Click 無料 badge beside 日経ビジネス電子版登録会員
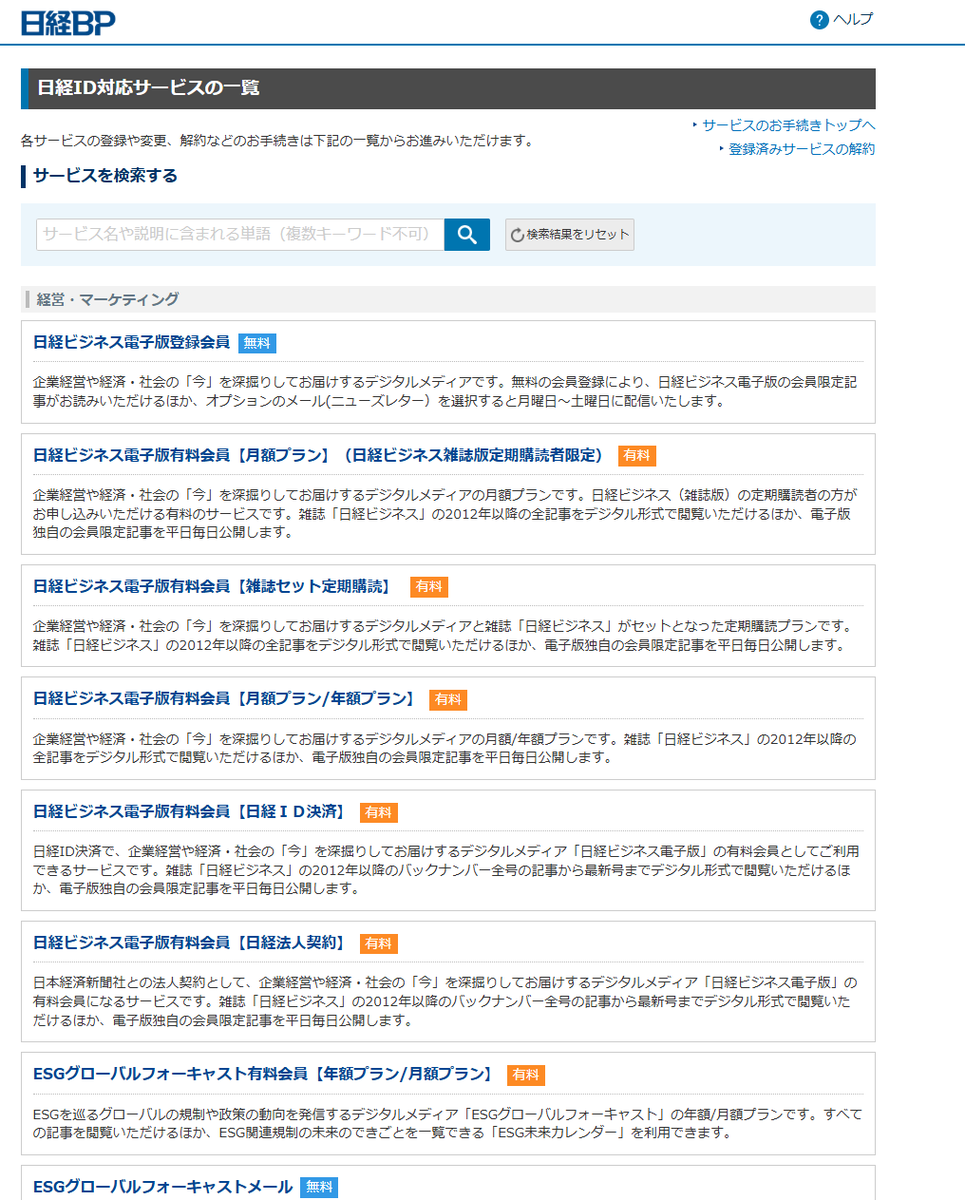Image resolution: width=965 pixels, height=1200 pixels. point(257,343)
